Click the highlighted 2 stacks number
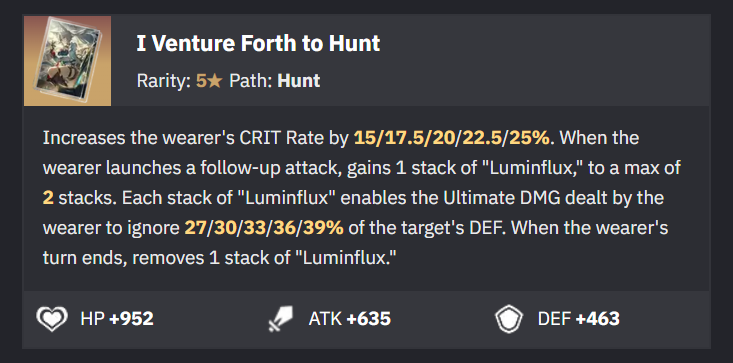This screenshot has height=363, width=733. pyautogui.click(x=48, y=198)
